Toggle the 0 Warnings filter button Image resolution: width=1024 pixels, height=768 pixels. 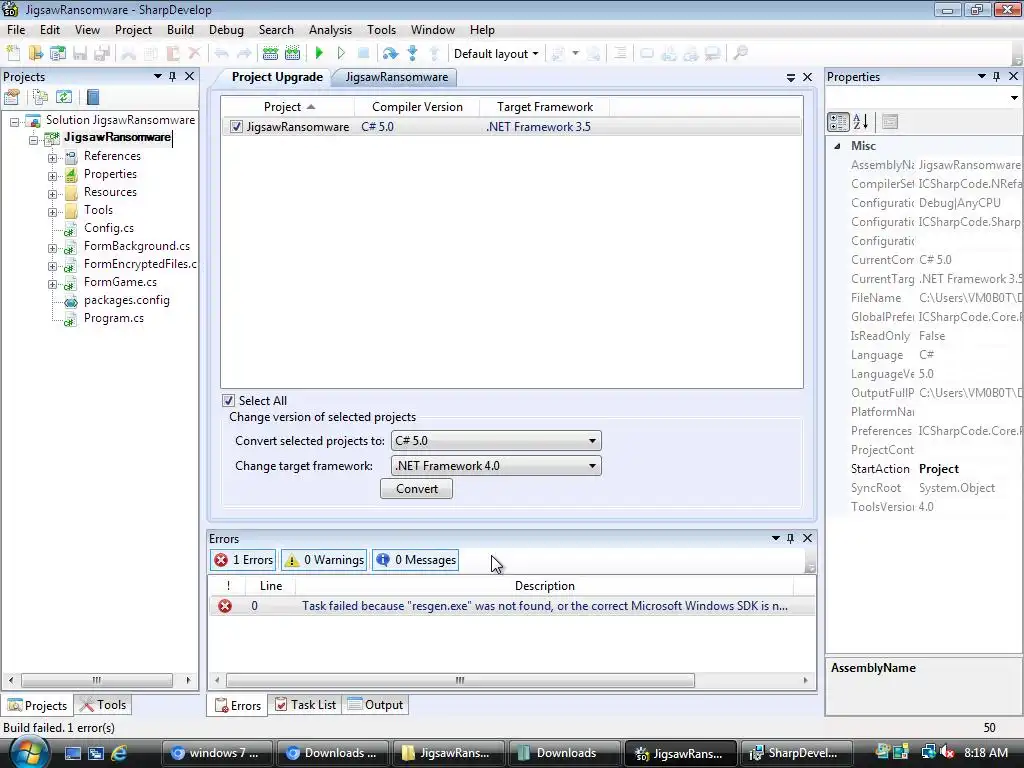pyautogui.click(x=324, y=560)
